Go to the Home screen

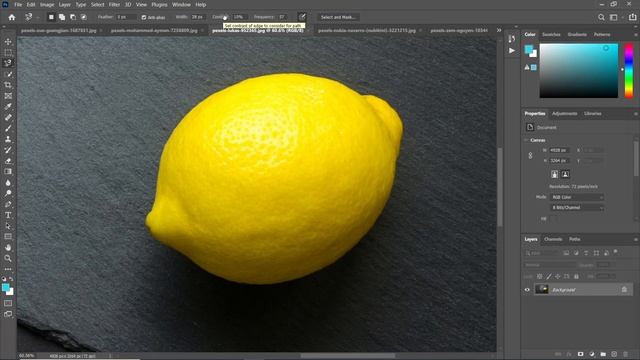click(12, 17)
